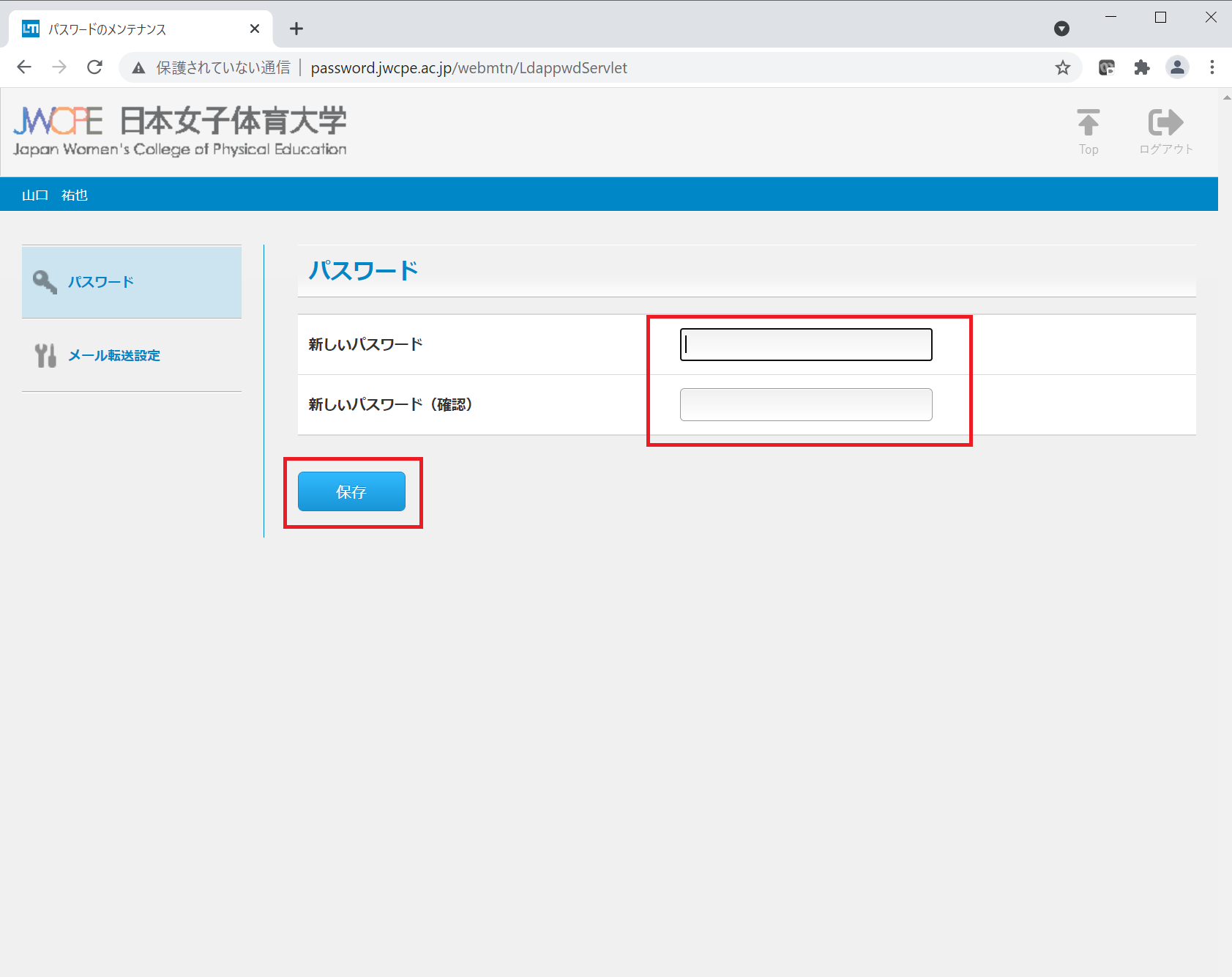Open the パスワード sidebar menu item

click(132, 282)
